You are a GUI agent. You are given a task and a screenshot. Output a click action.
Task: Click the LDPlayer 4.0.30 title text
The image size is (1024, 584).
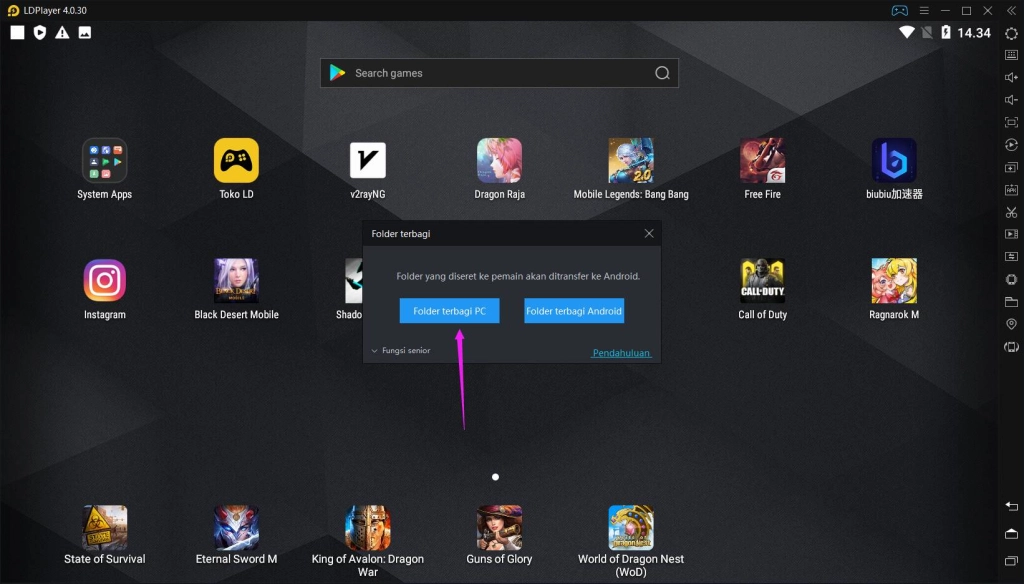coord(55,10)
